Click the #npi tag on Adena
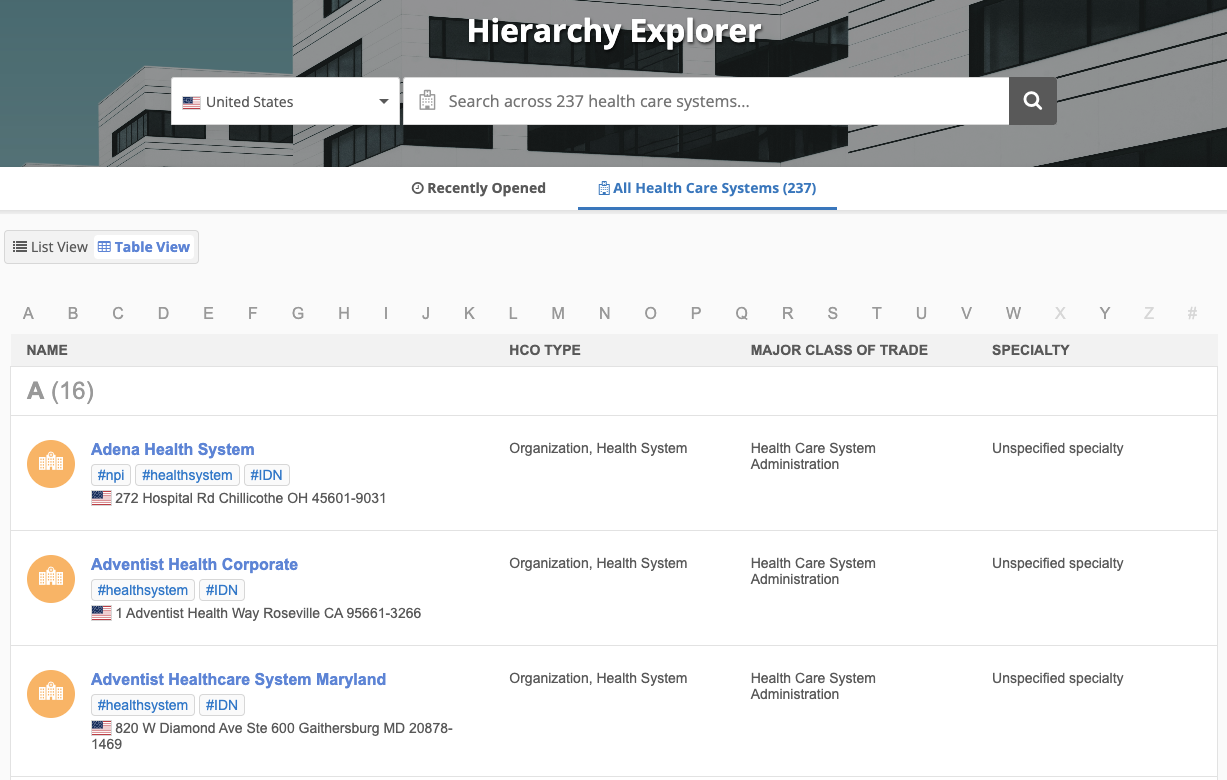The image size is (1227, 780). (x=111, y=475)
